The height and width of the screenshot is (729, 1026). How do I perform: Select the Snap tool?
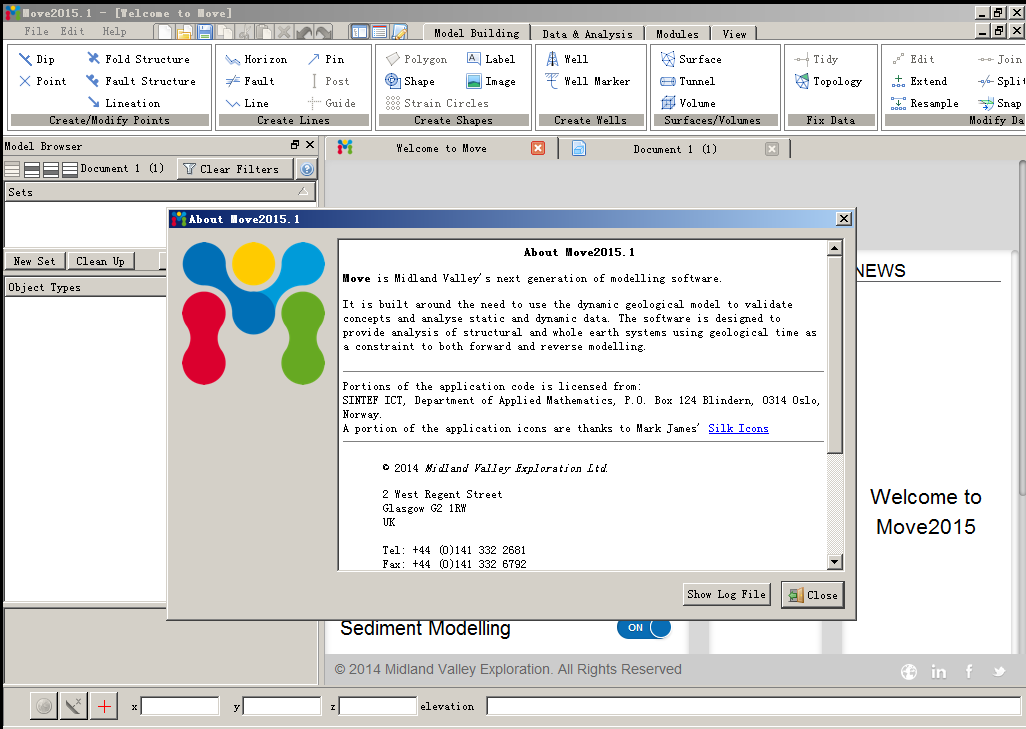pos(1000,103)
